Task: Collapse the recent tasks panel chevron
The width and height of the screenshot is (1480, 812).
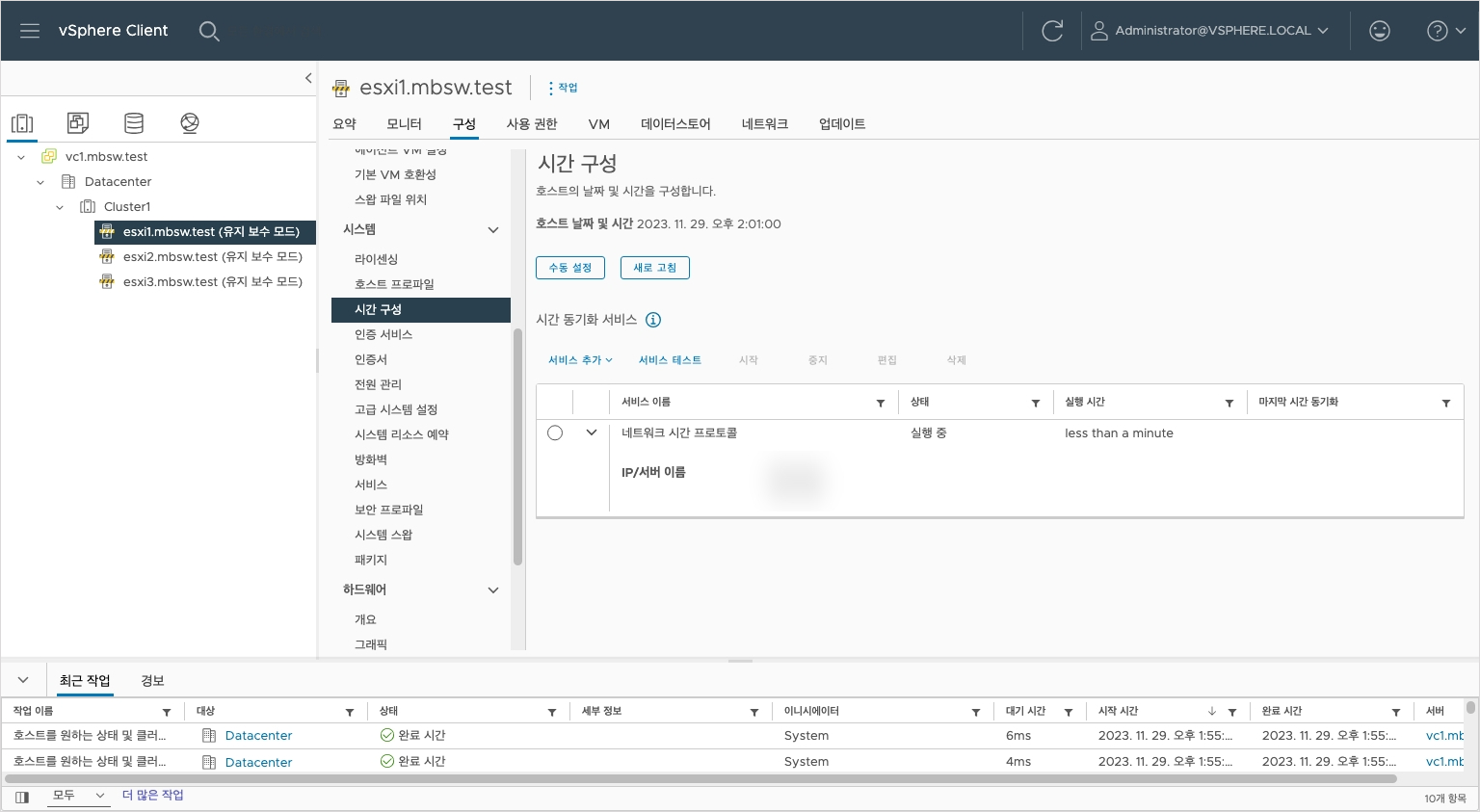Action: coord(23,680)
